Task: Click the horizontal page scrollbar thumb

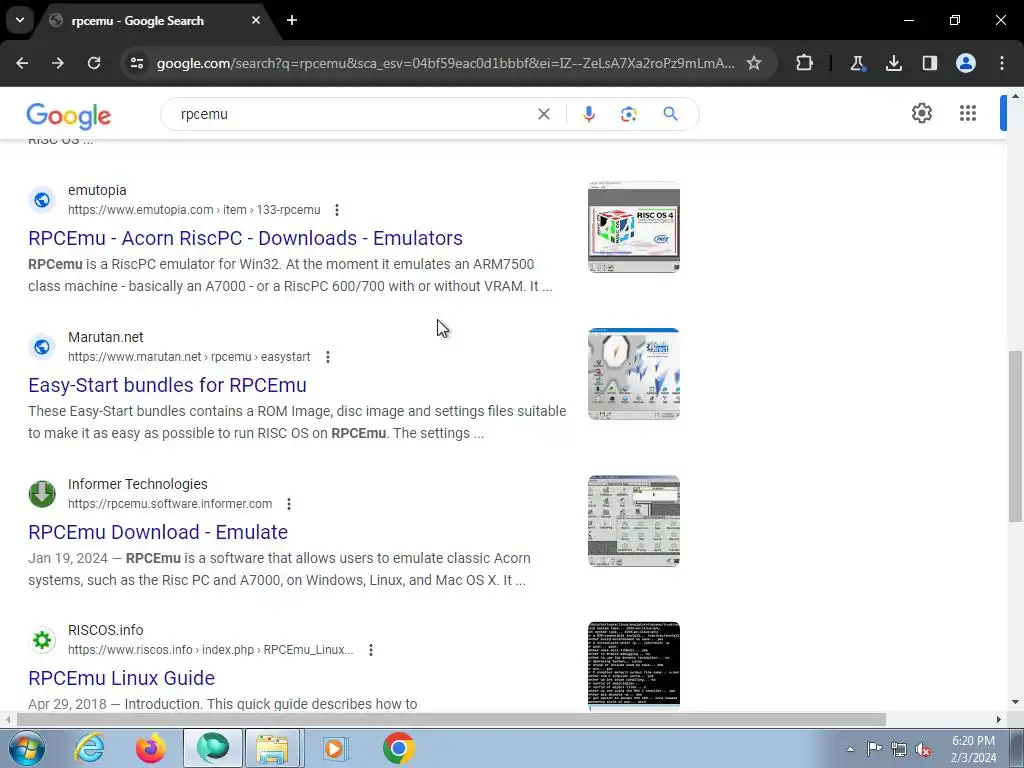Action: tap(451, 719)
